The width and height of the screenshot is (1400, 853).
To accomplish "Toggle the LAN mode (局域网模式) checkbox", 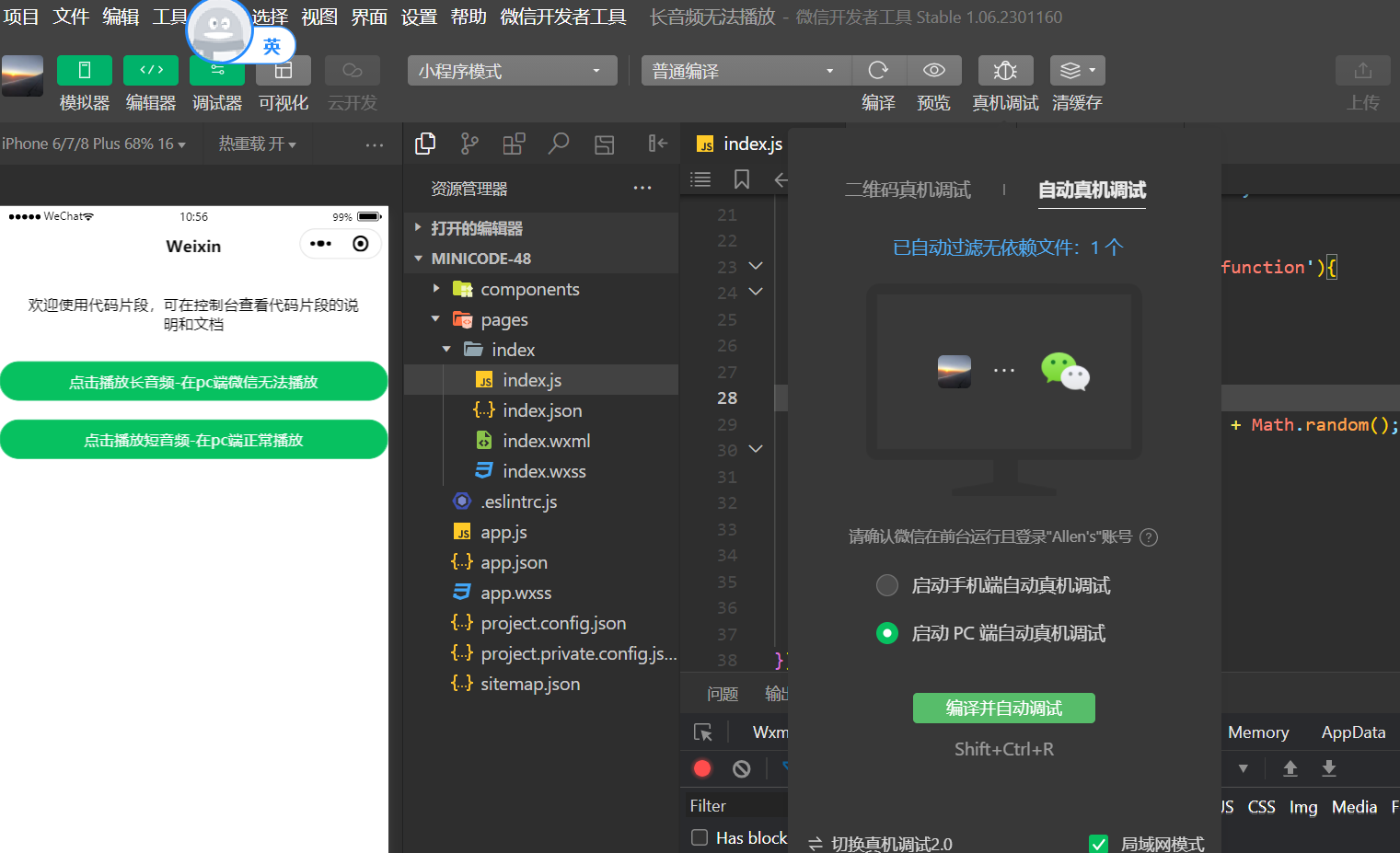I will pos(1098,844).
